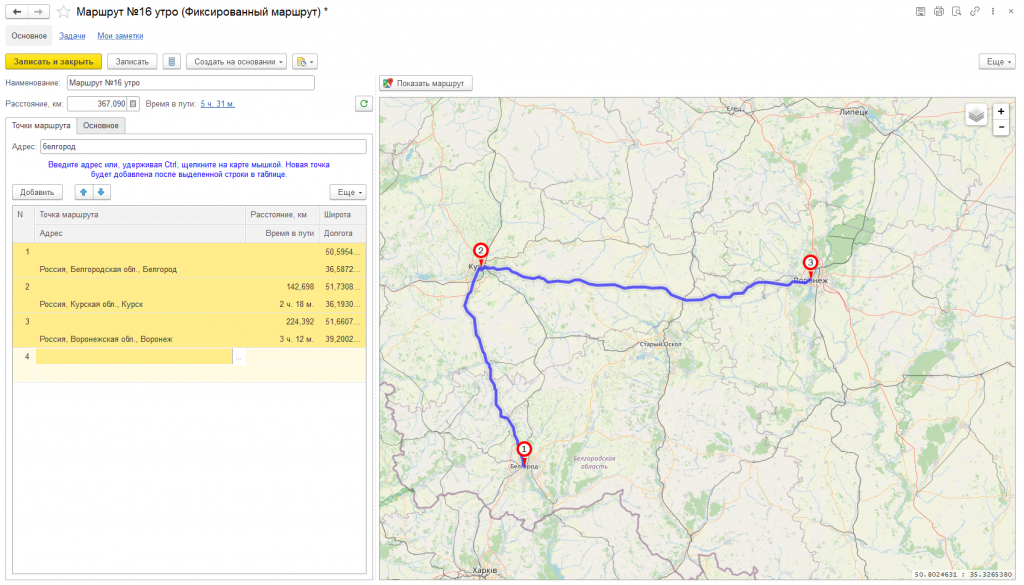Open the top-right Еще dropdown
Image resolution: width=1024 pixels, height=585 pixels.
(998, 62)
